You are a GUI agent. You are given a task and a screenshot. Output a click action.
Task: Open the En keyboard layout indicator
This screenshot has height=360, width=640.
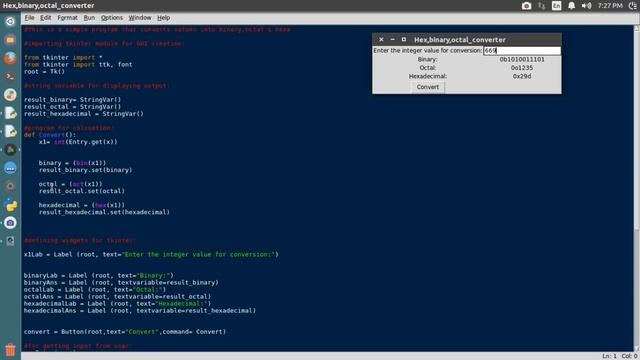point(556,6)
